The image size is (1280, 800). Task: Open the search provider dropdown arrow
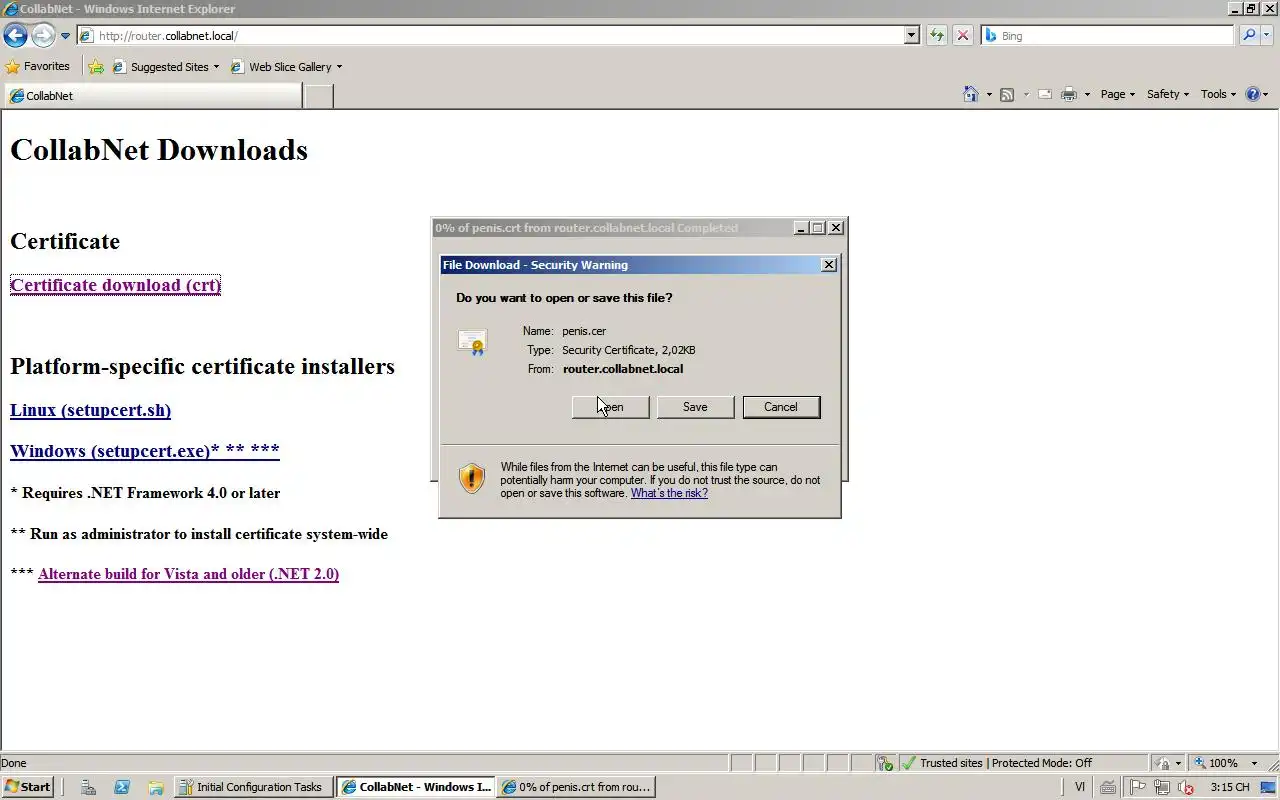coord(1266,35)
